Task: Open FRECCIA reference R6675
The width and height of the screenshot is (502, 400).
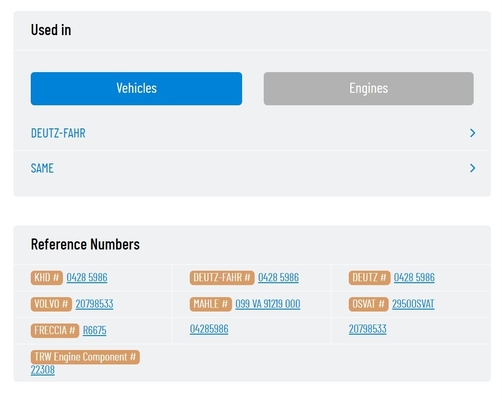Action: 95,330
